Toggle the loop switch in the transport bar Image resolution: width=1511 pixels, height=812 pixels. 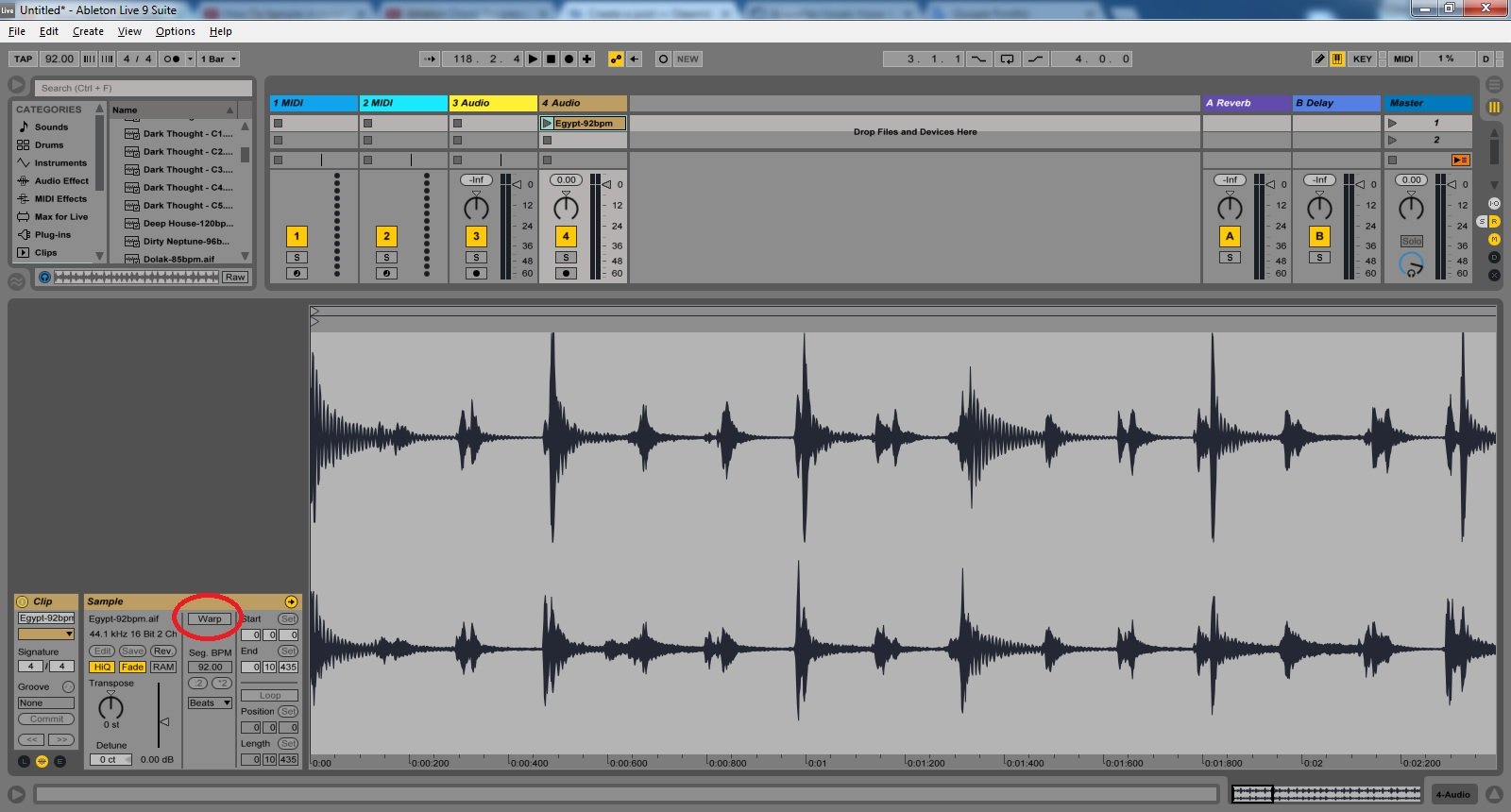click(x=1008, y=59)
